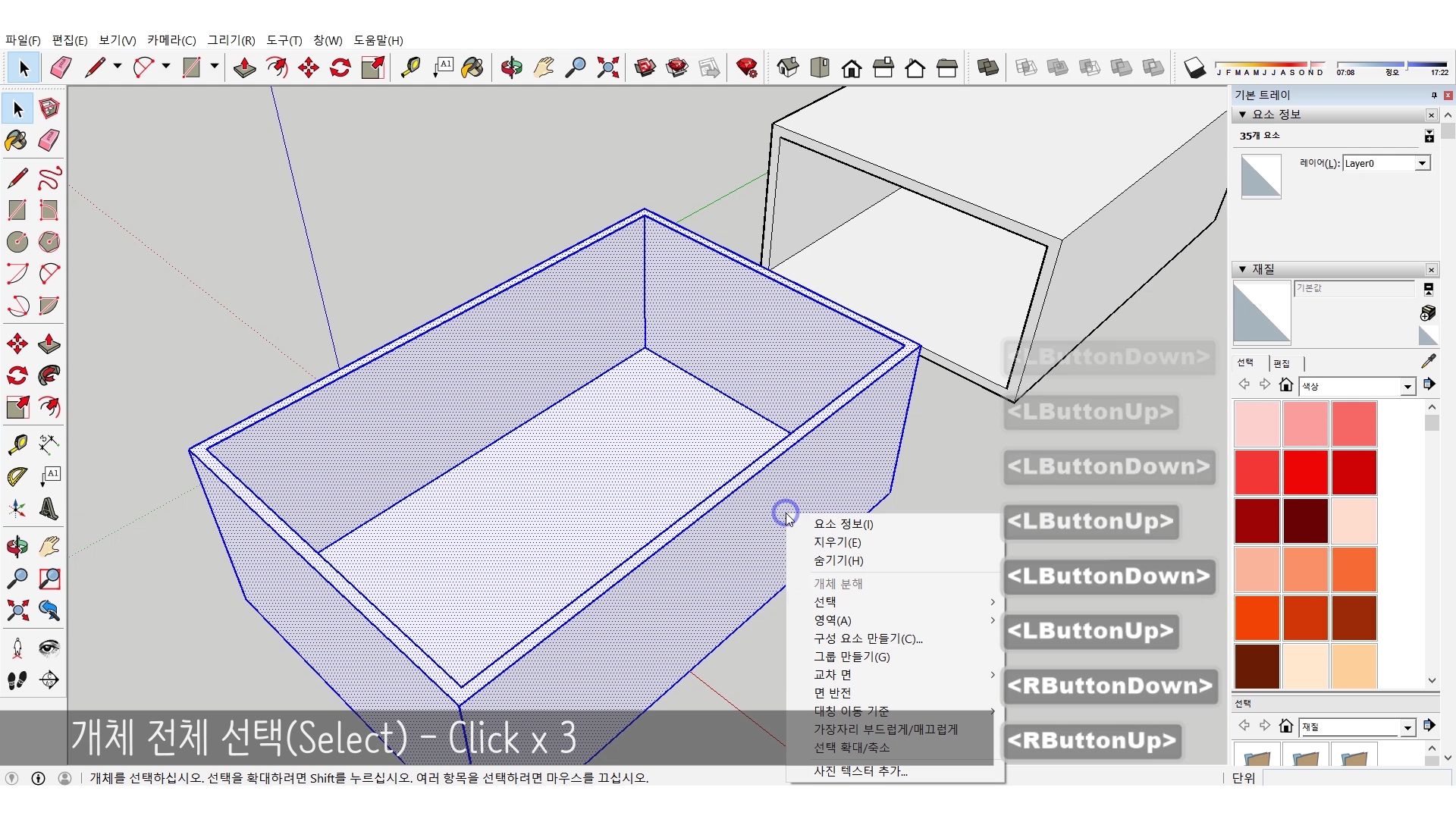
Task: Open the 카메라(C) menu
Action: [171, 40]
